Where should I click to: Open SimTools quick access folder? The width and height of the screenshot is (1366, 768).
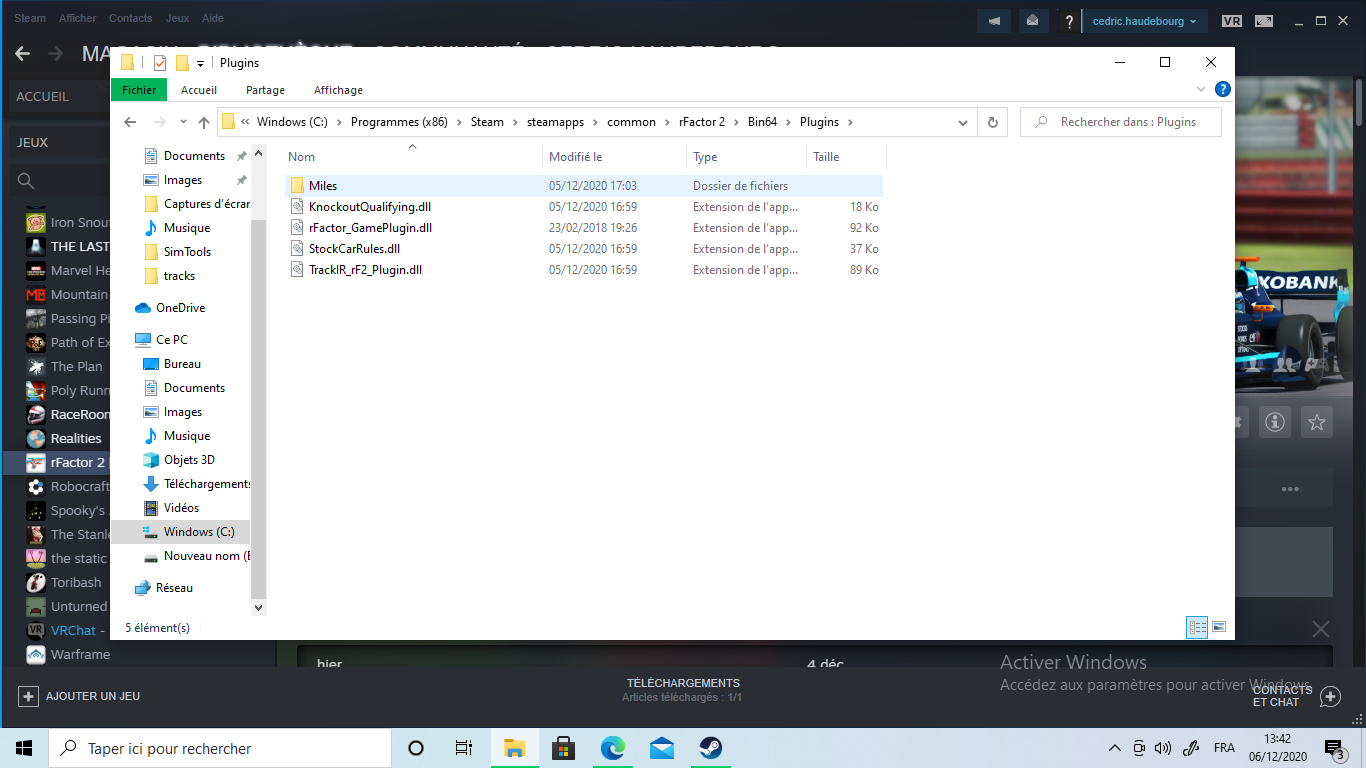[187, 252]
